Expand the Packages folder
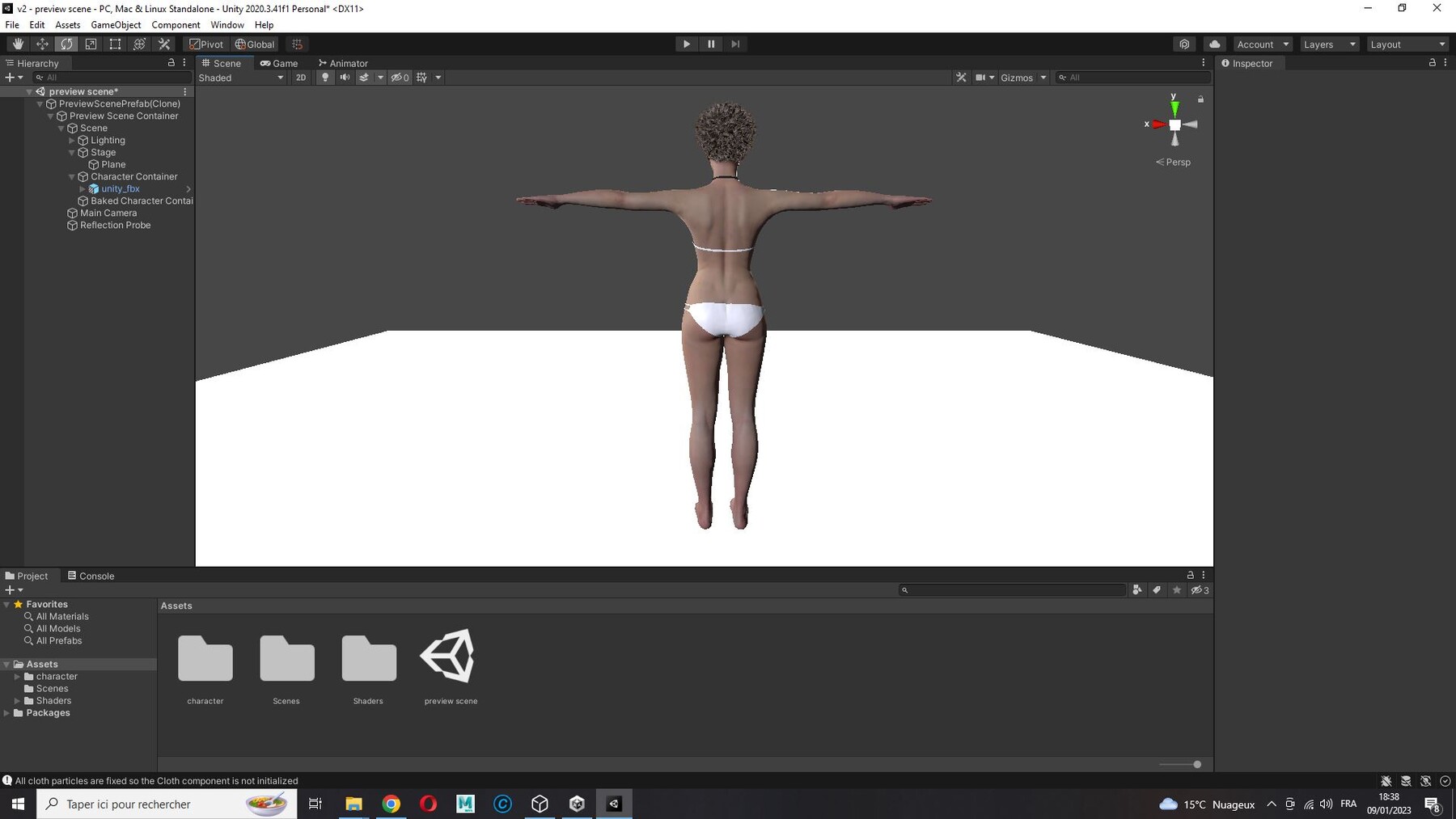Screen dimensions: 1456x819 (x=6, y=713)
